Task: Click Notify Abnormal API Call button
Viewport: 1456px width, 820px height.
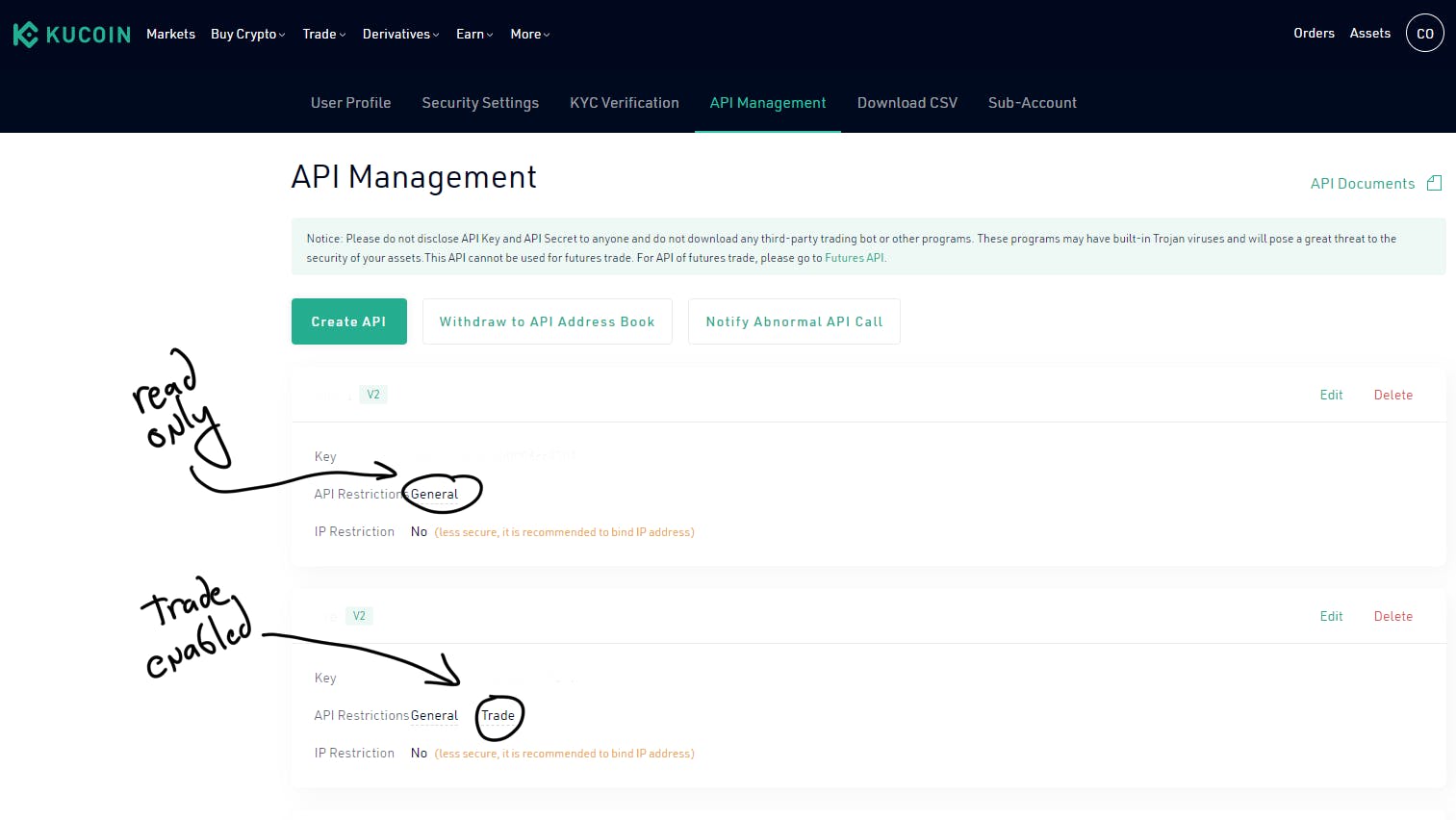Action: pyautogui.click(x=794, y=321)
